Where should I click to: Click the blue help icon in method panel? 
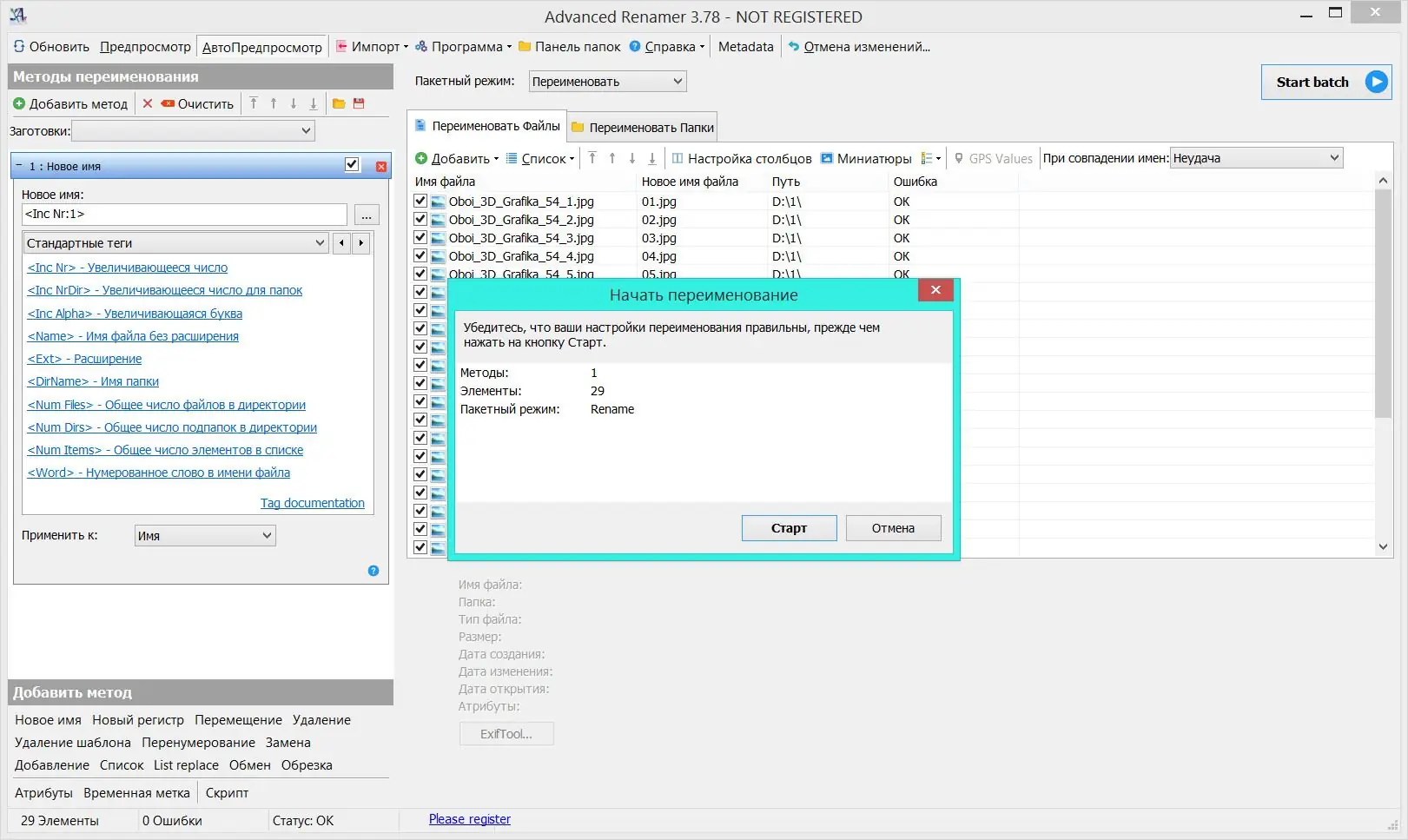[x=373, y=571]
